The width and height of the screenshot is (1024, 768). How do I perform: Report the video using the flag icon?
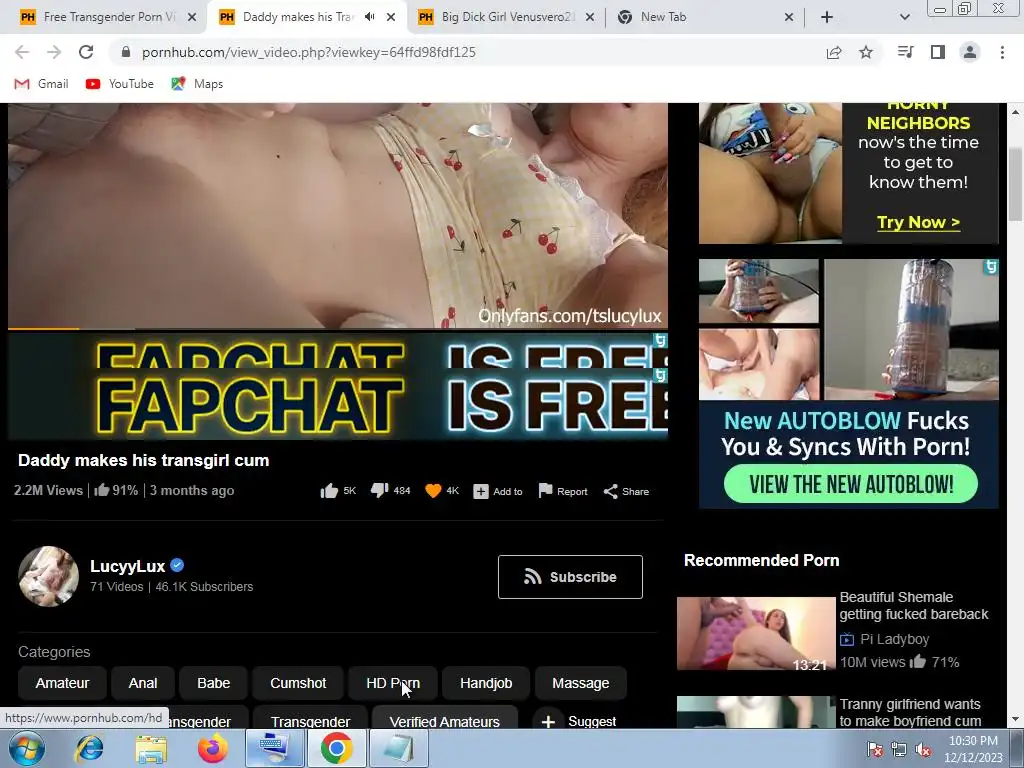[x=562, y=491]
